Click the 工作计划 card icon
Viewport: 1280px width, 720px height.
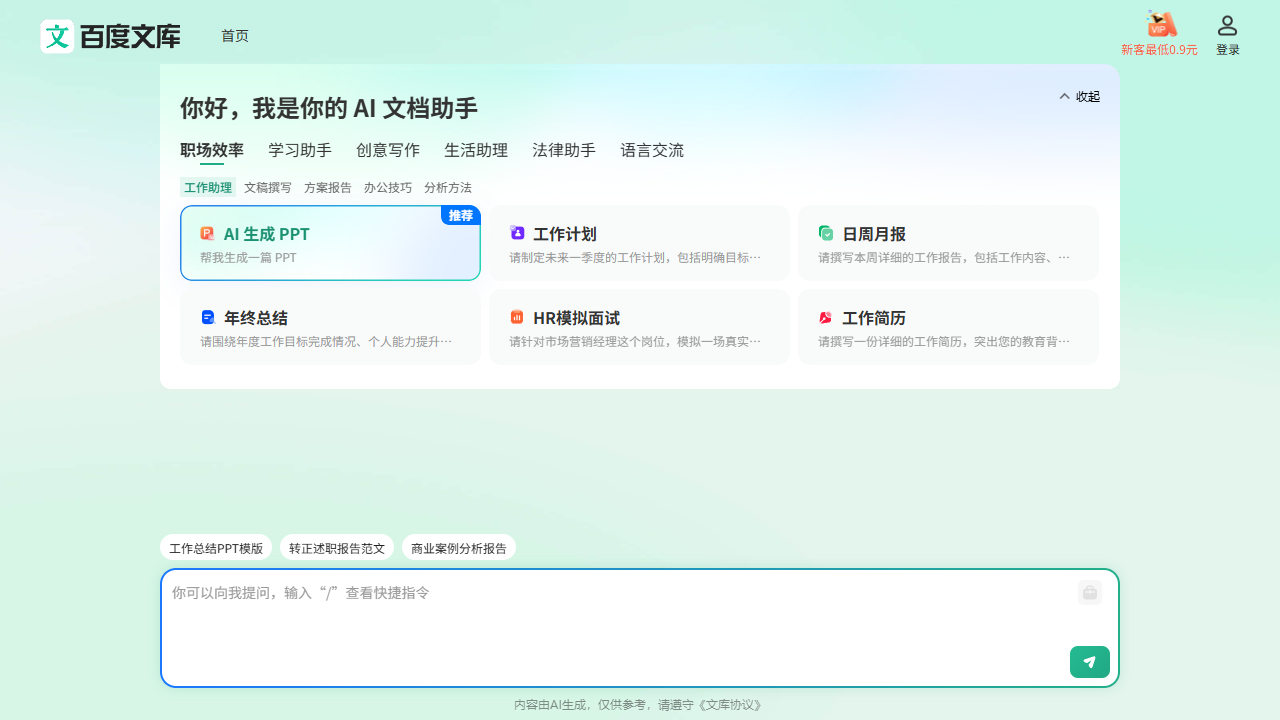click(517, 234)
